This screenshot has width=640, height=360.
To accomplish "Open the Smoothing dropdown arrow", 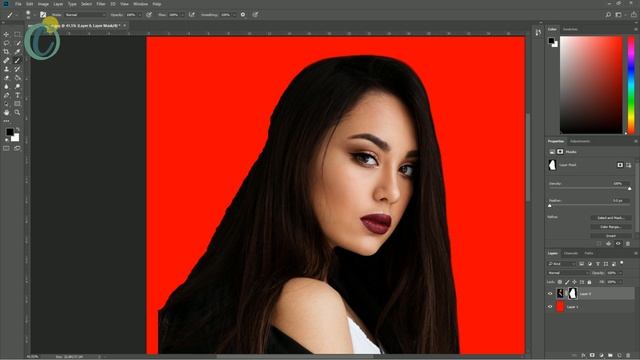I will click(234, 15).
